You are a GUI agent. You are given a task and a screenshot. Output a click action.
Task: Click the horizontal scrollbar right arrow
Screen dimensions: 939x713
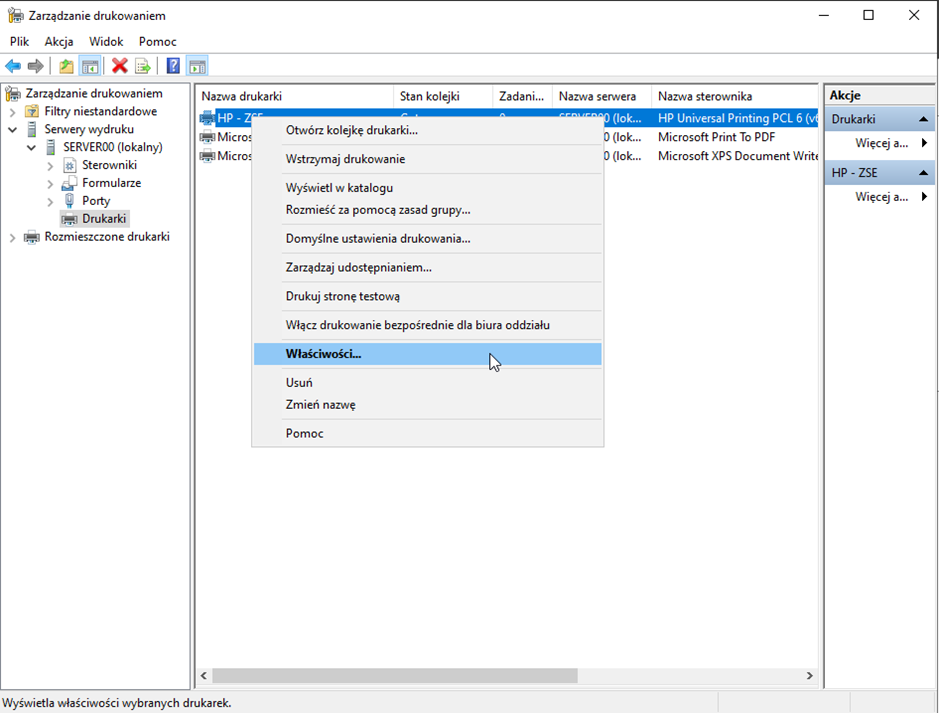pos(810,676)
